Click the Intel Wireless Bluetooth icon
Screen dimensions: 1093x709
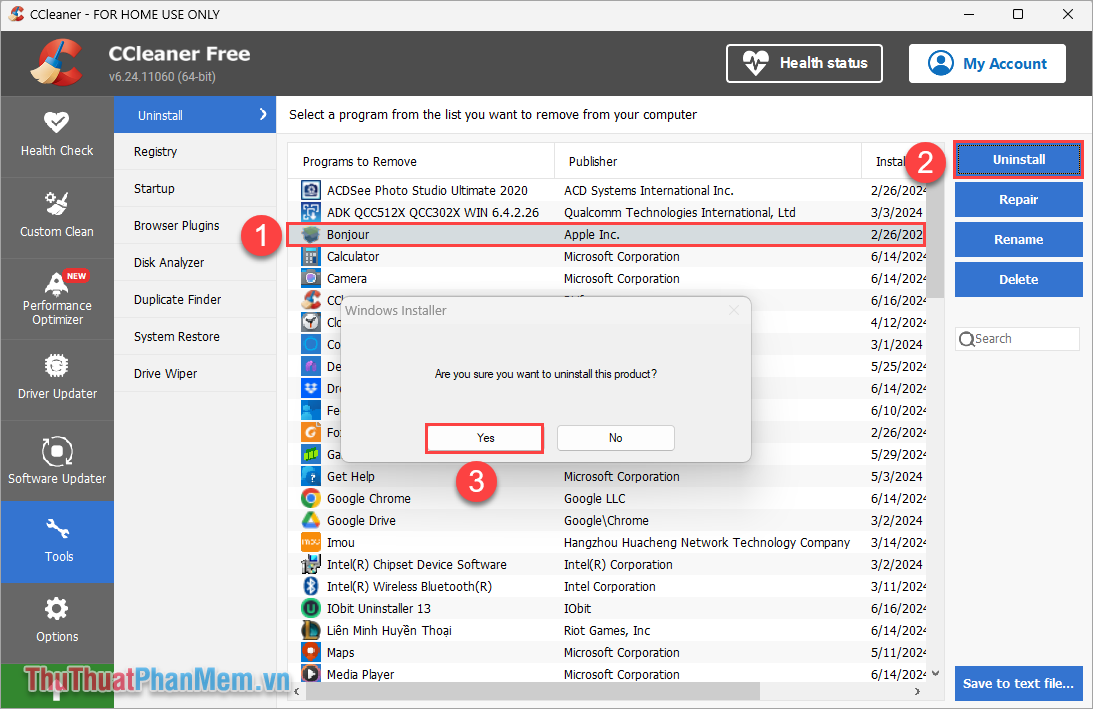pos(310,586)
